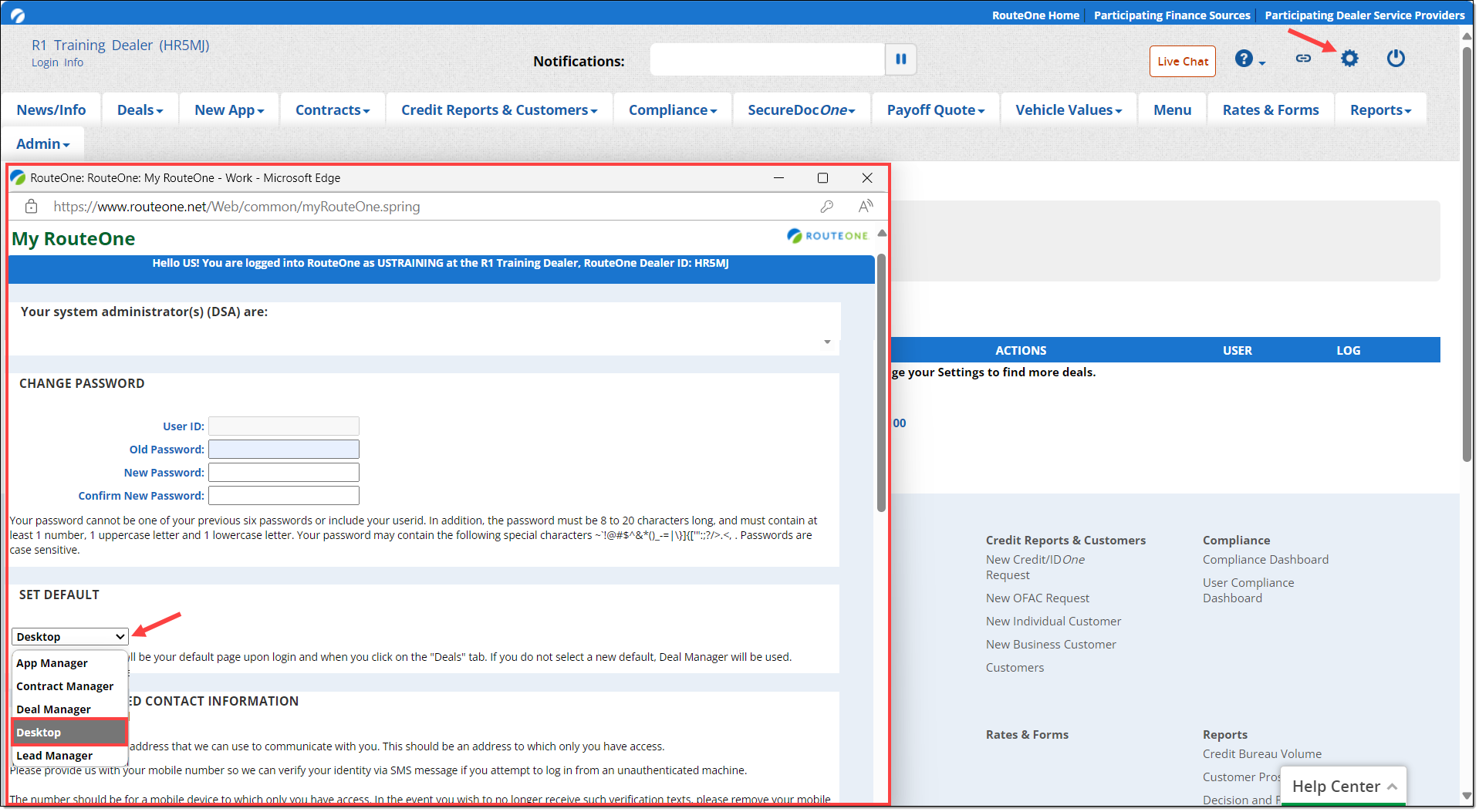
Task: Open the Contracts dropdown
Action: point(333,110)
